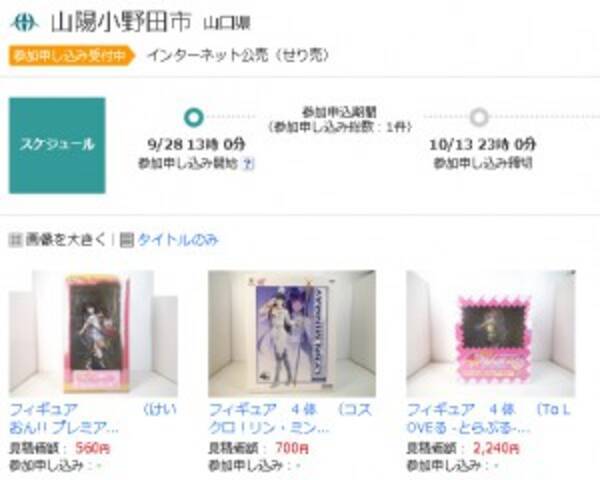Image resolution: width=600 pixels, height=480 pixels.
Task: Open the けいおん!! プレミア figure listing link
Action: pyautogui.click(x=93, y=418)
